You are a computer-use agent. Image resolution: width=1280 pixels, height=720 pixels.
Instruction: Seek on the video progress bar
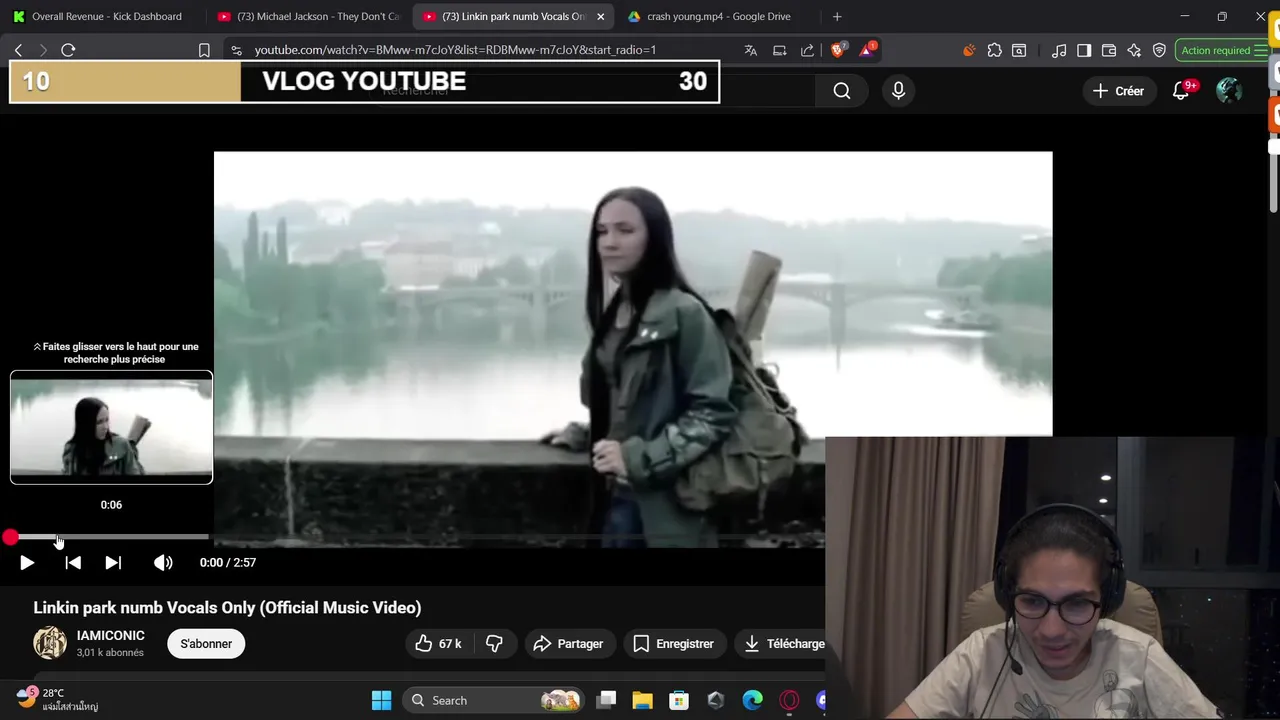420,538
